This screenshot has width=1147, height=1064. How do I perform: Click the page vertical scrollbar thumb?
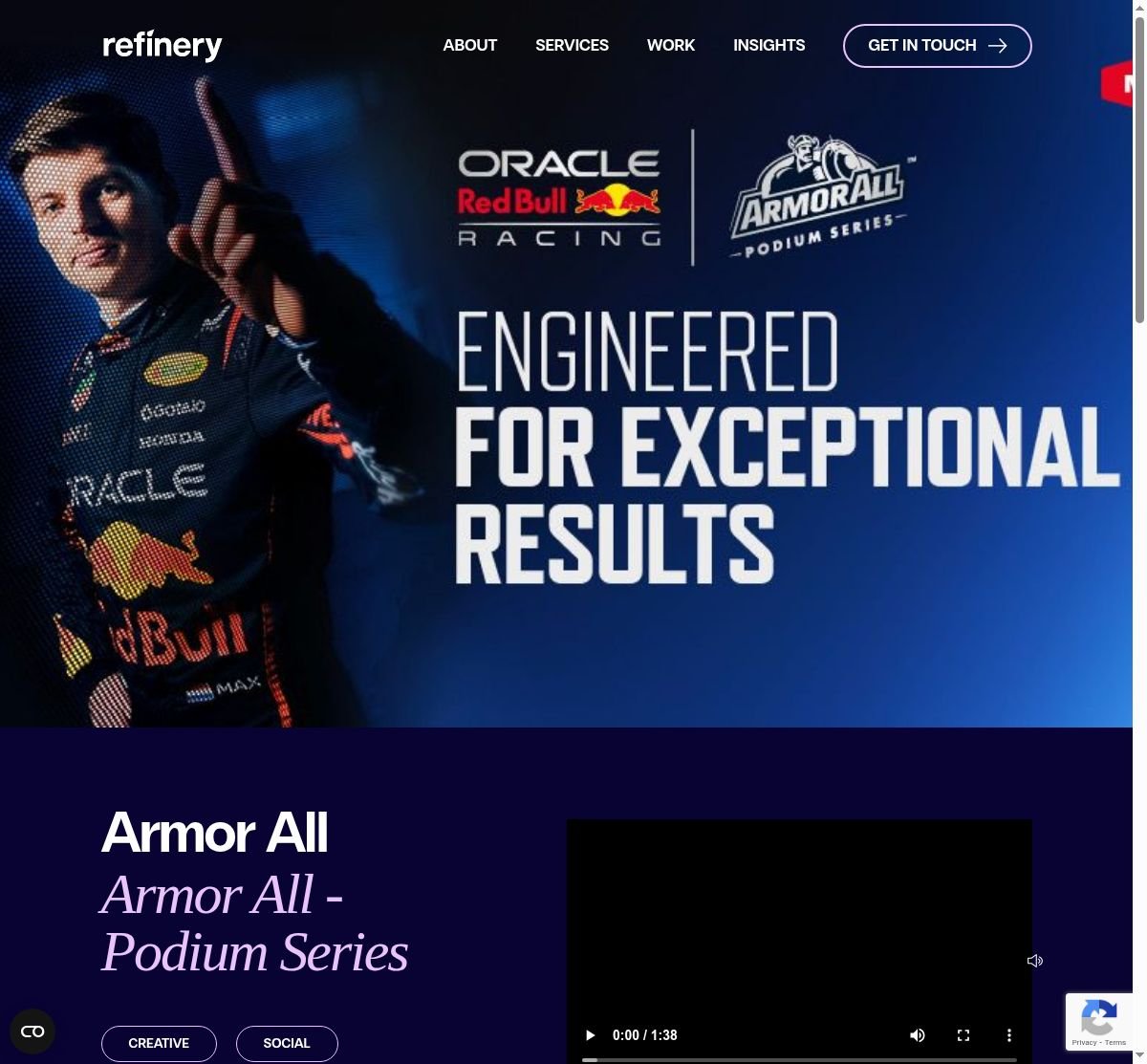click(x=1139, y=170)
